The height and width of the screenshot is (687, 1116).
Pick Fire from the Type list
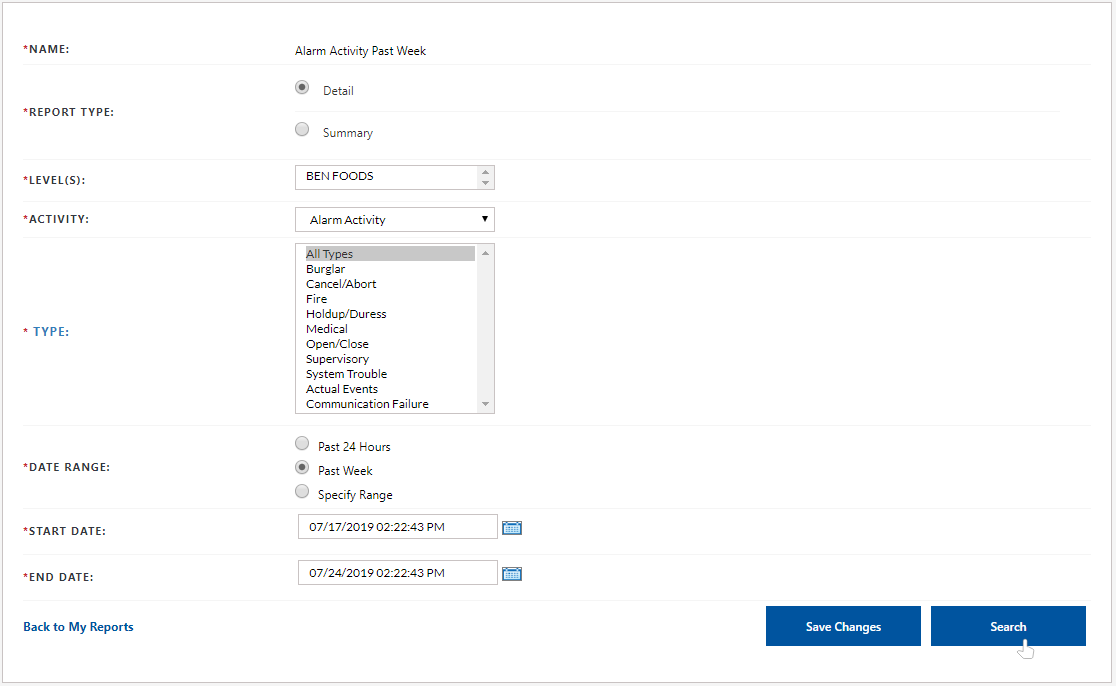(x=317, y=299)
